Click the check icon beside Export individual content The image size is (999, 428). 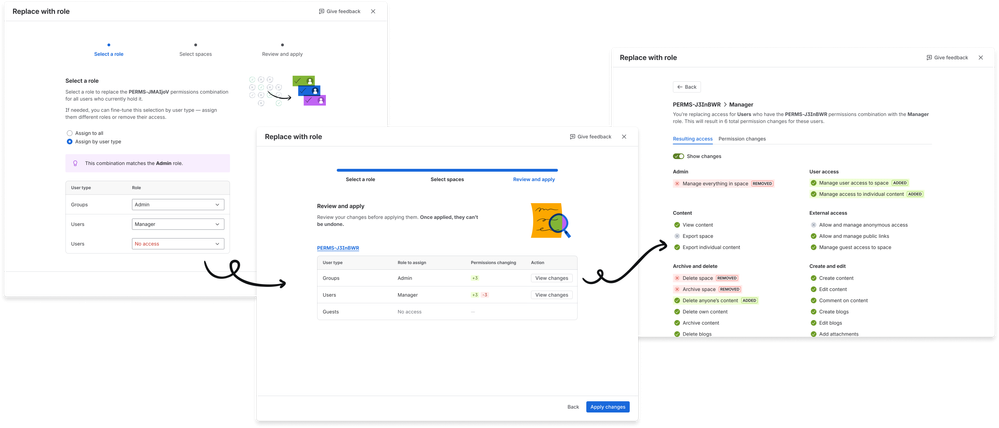click(x=677, y=247)
